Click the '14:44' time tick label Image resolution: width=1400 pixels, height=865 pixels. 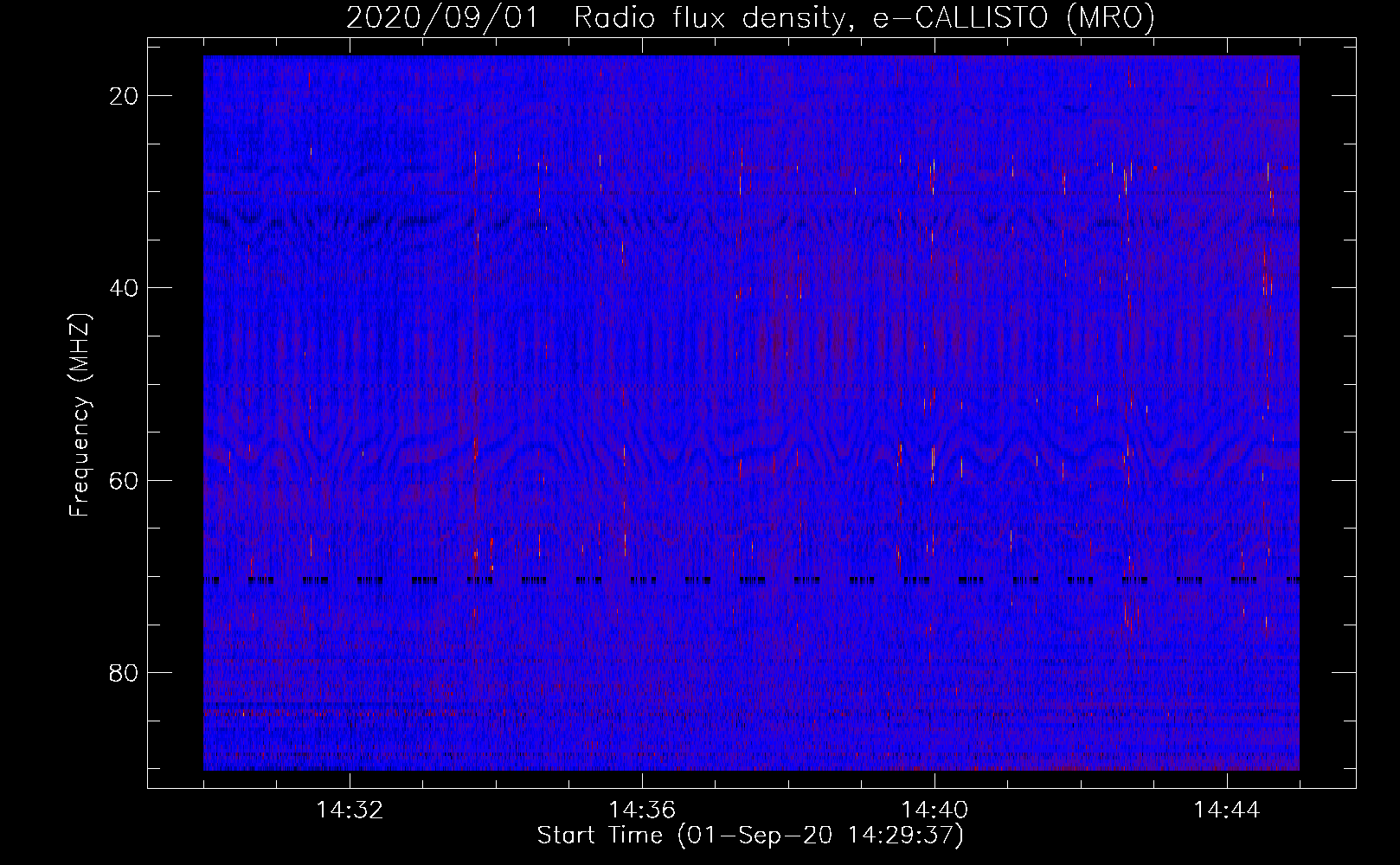(x=1227, y=811)
